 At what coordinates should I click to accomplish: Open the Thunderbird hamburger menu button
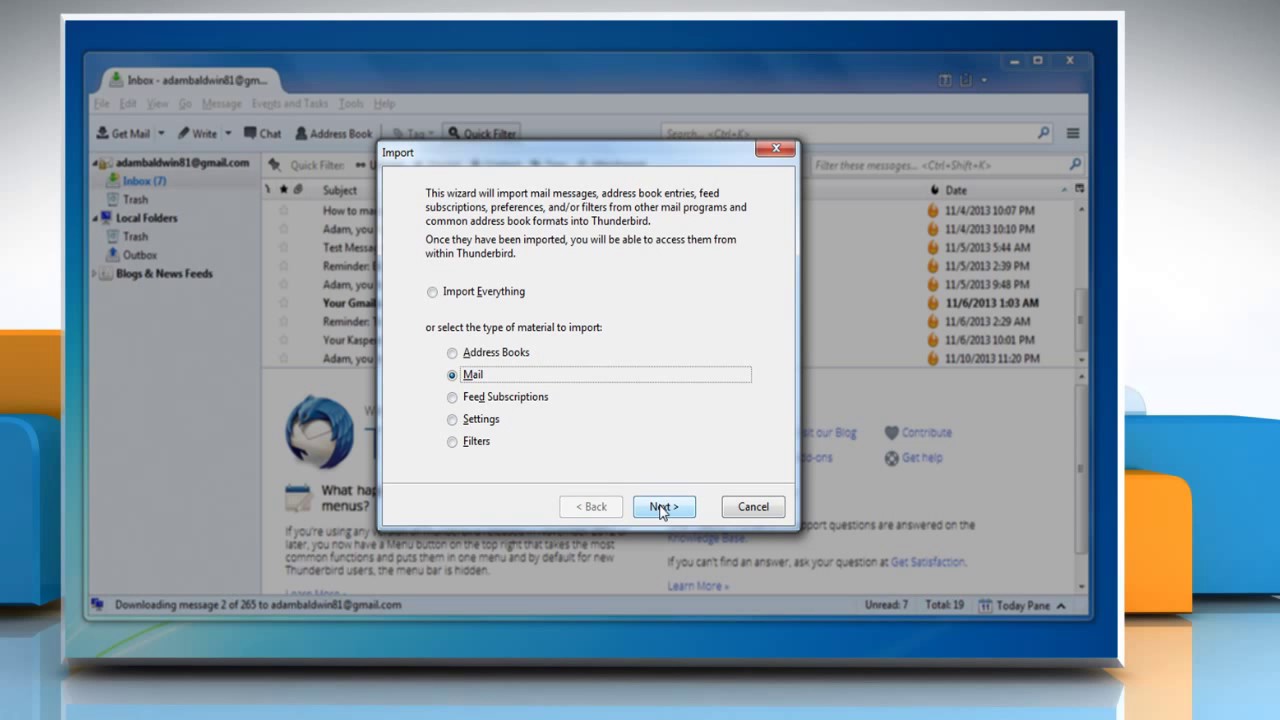tap(1073, 133)
